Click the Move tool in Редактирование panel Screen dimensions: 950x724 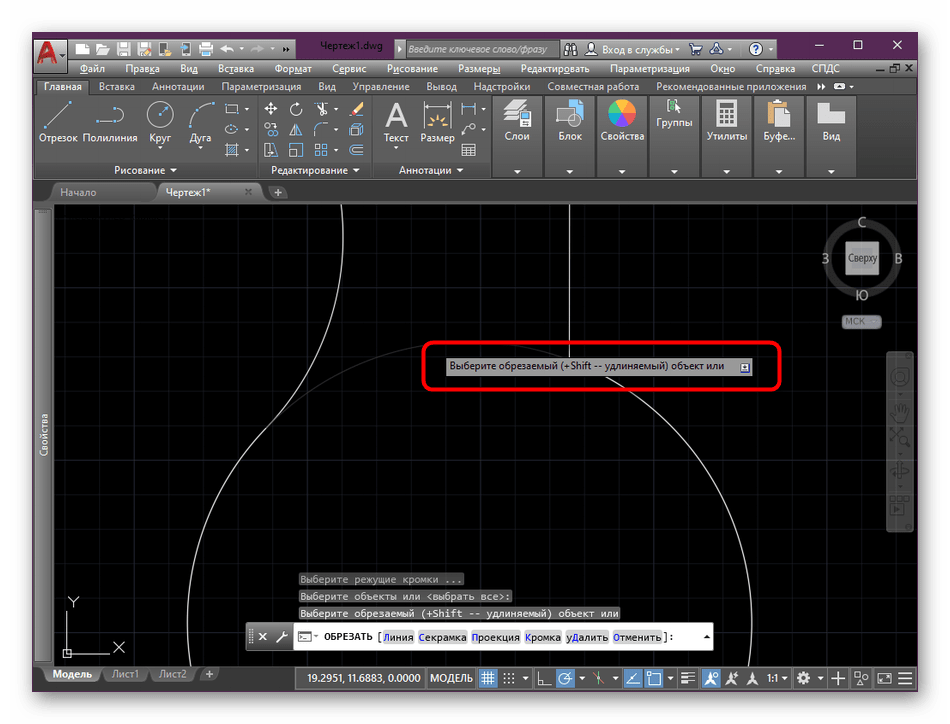tap(271, 109)
